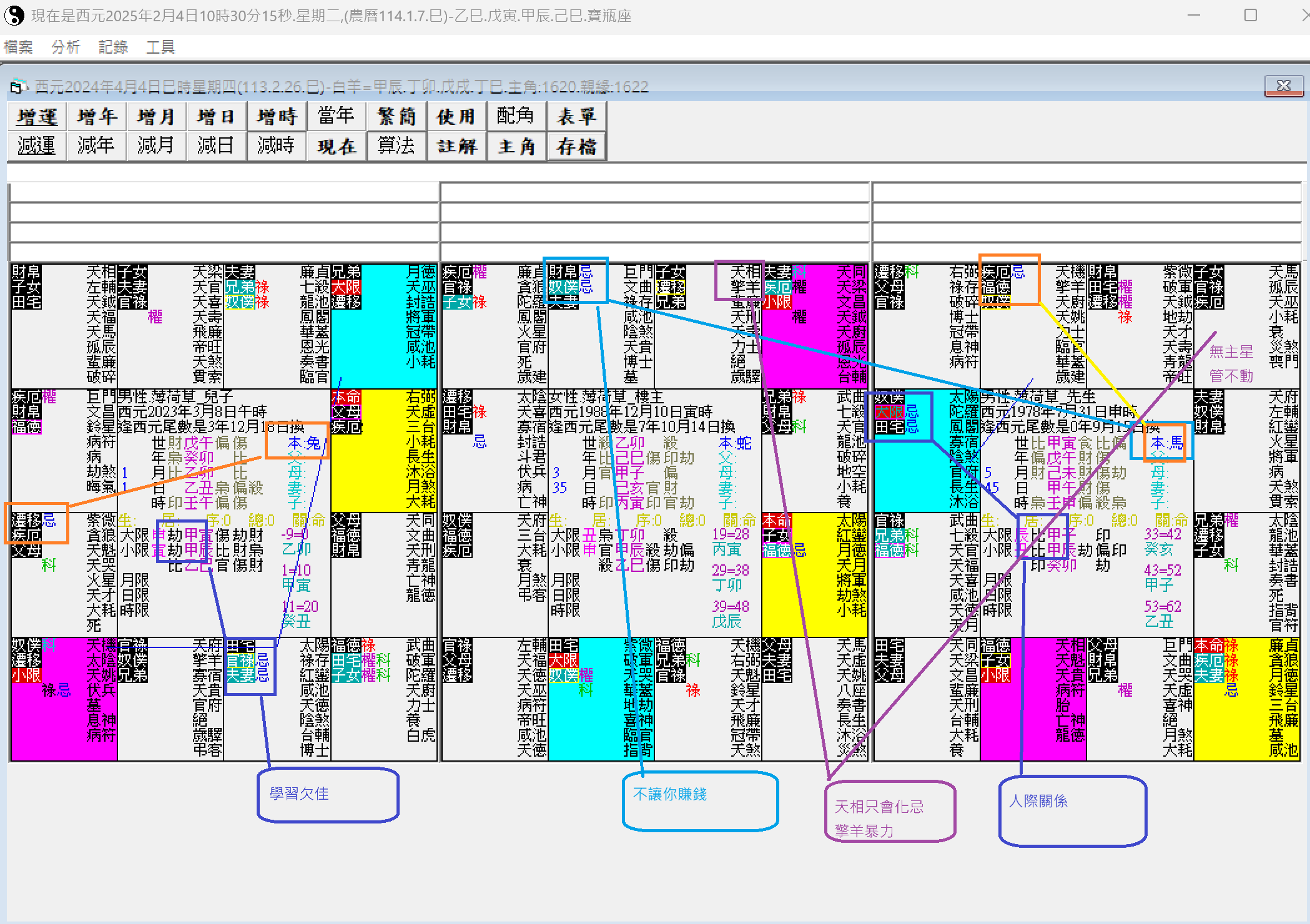Toggle 繁簡 character conversion button
1310x924 pixels.
(396, 116)
